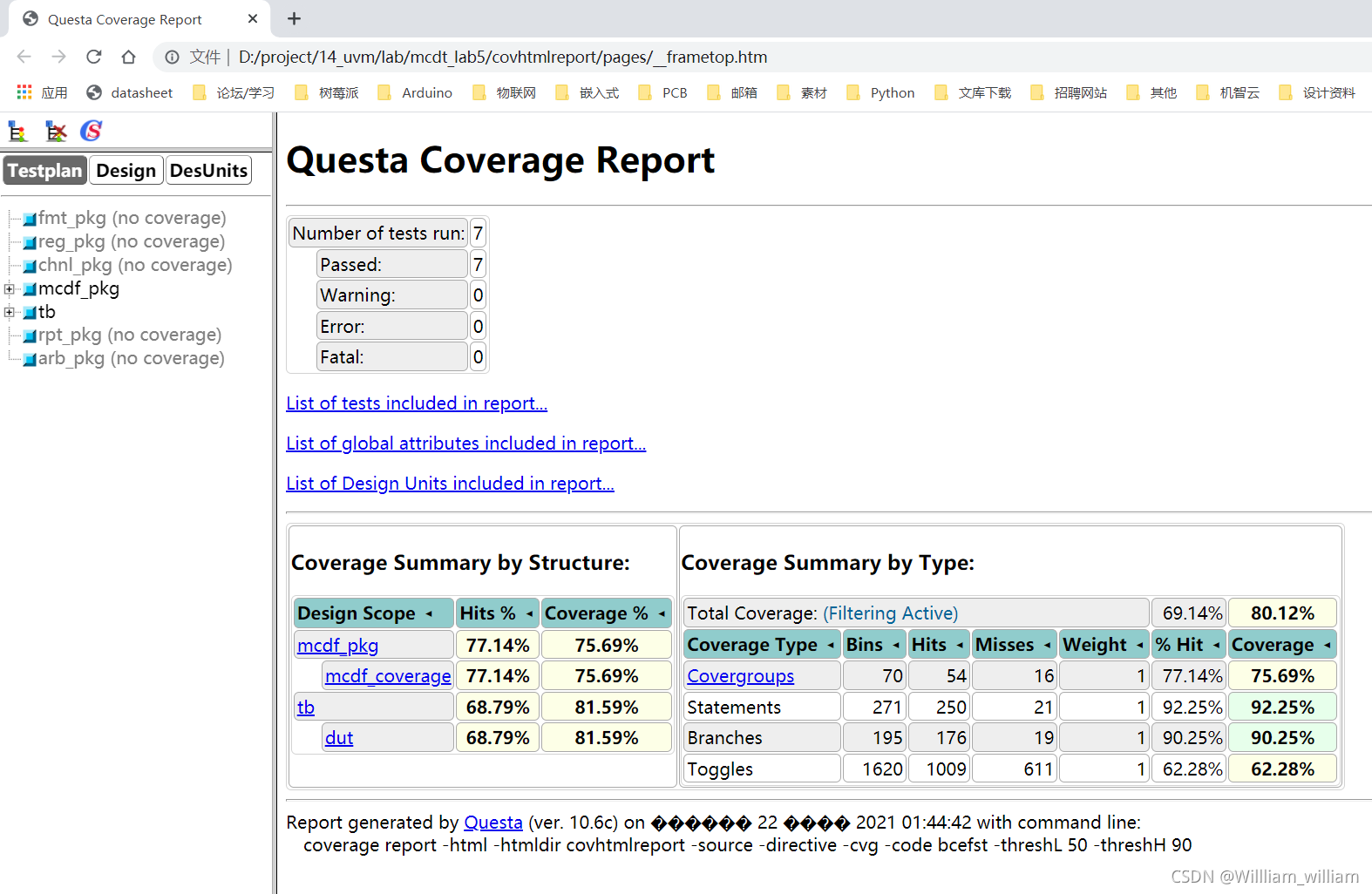Screen dimensions: 1372x894
Task: Sort by Design Scope column arrow
Action: 429,614
